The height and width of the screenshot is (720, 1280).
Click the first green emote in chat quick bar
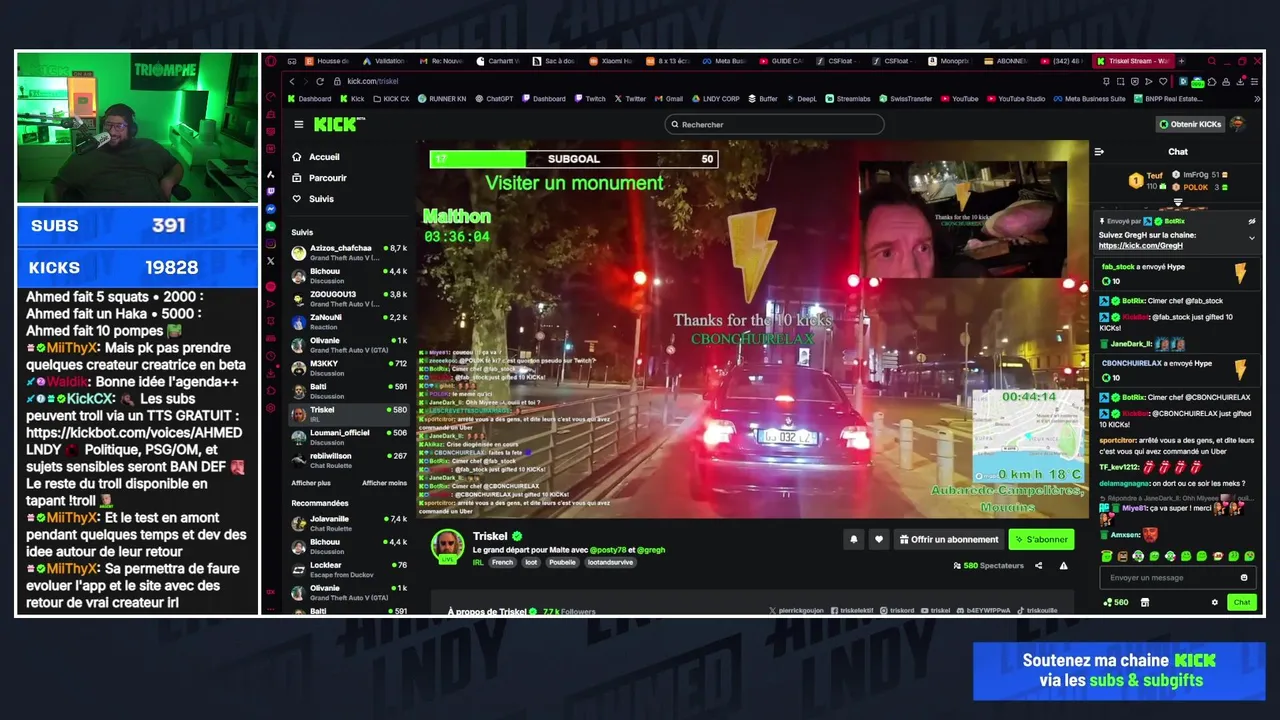(x=1106, y=556)
